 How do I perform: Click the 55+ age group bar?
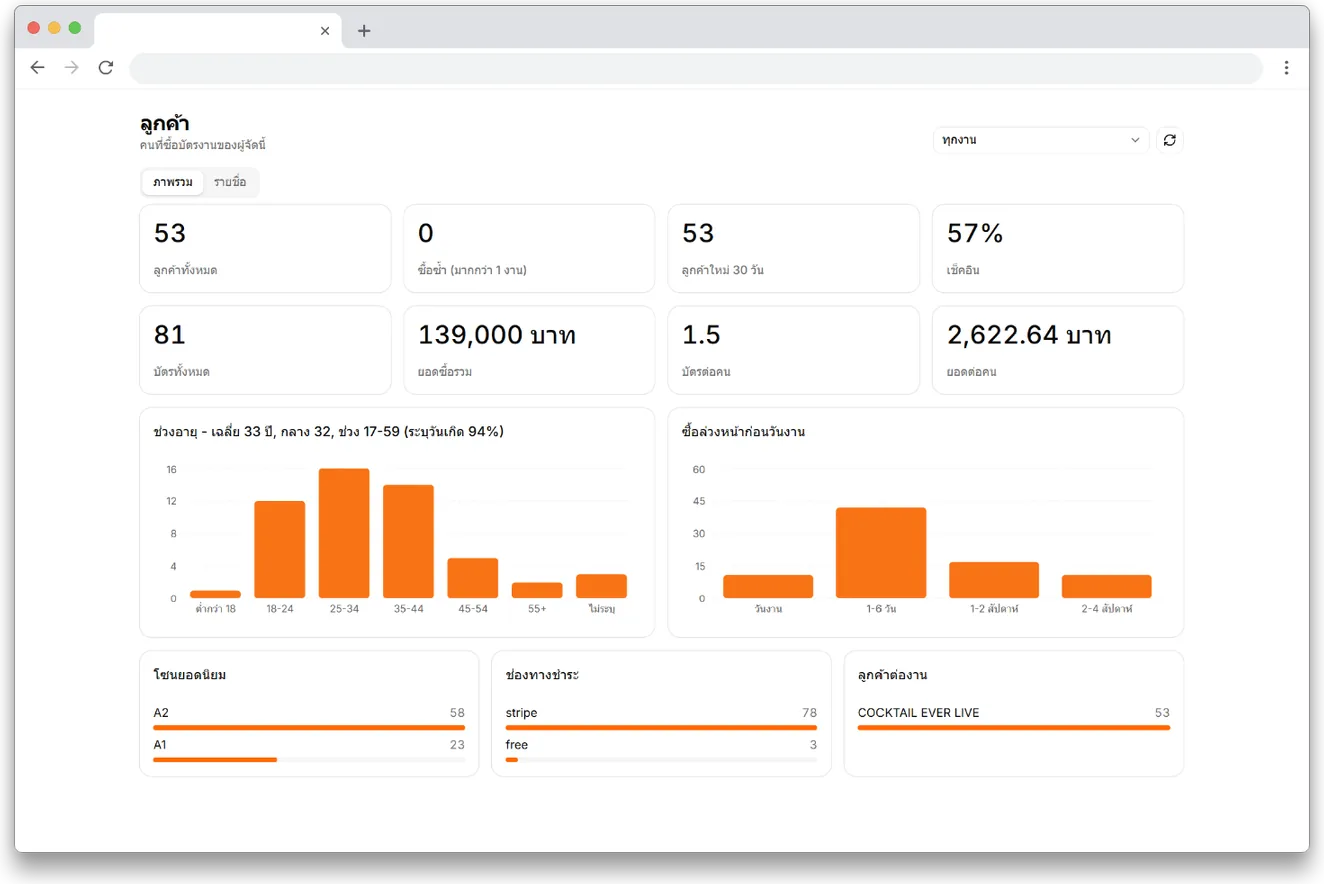(537, 590)
